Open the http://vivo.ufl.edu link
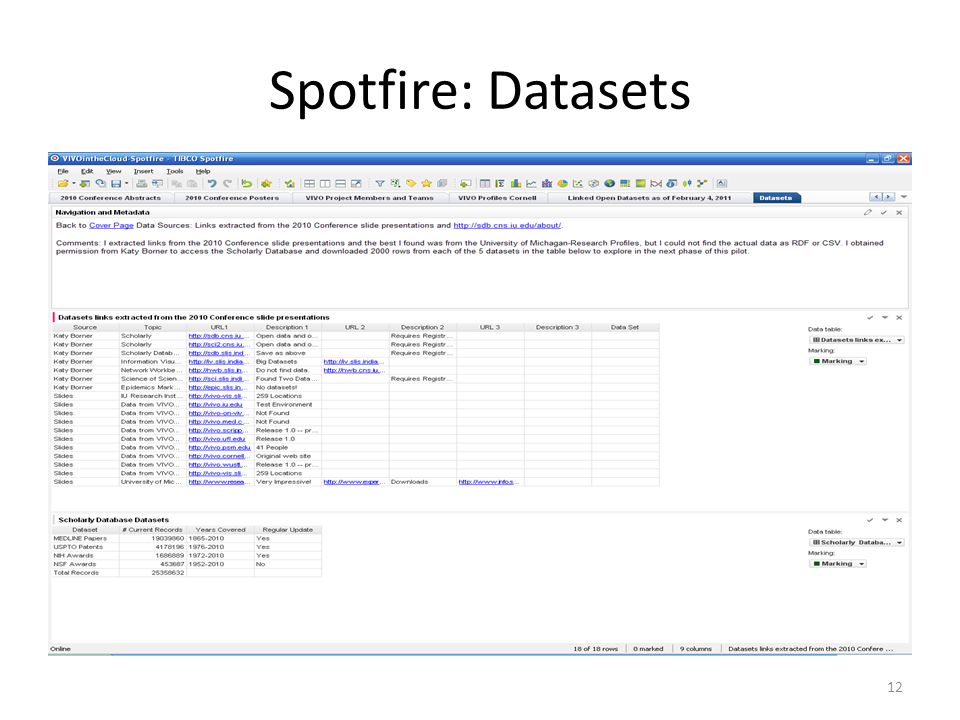Viewport: 960px width, 720px height. pos(217,439)
